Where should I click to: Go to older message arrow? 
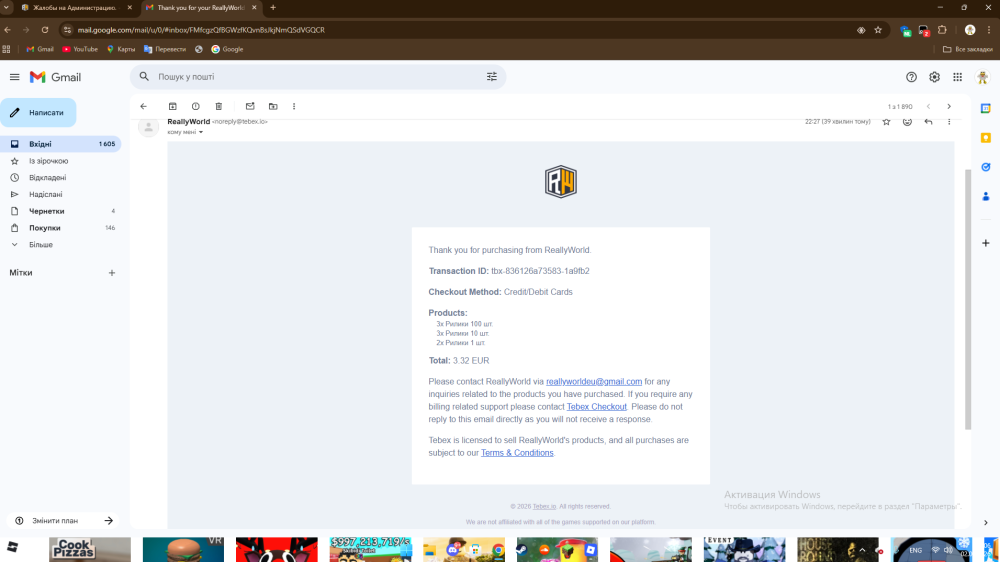949,107
